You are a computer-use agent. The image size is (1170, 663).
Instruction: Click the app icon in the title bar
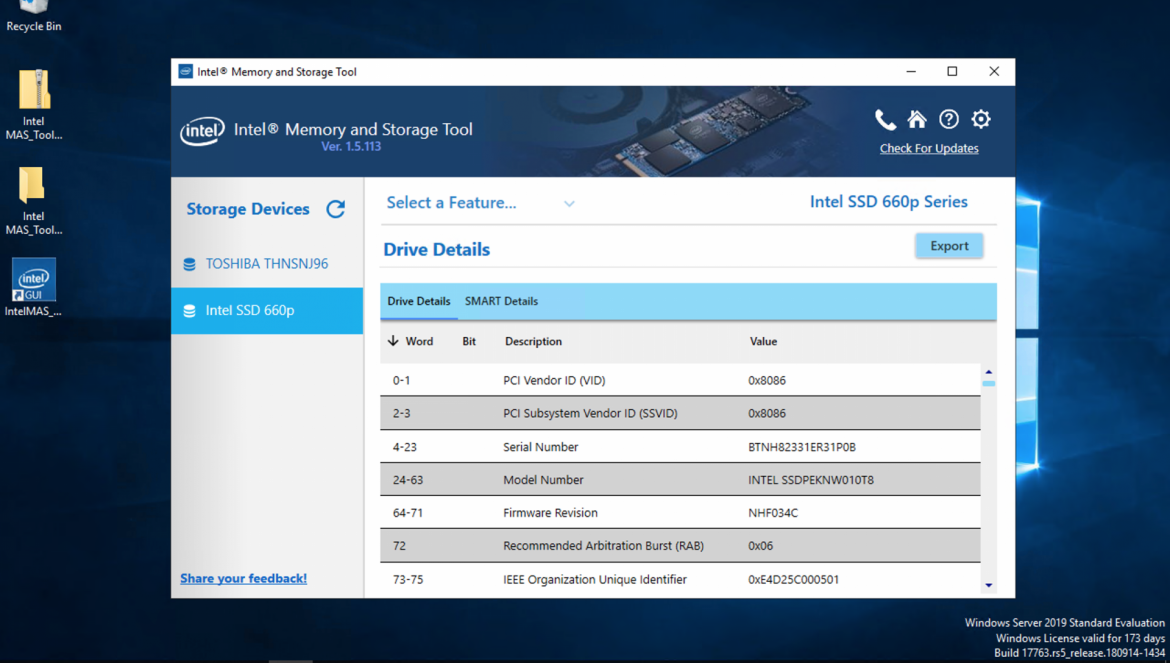tap(186, 72)
